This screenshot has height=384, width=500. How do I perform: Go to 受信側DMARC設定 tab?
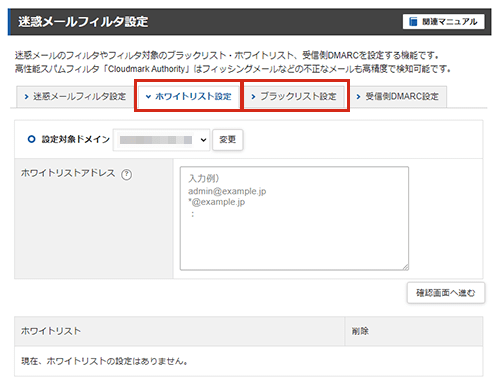tap(398, 97)
